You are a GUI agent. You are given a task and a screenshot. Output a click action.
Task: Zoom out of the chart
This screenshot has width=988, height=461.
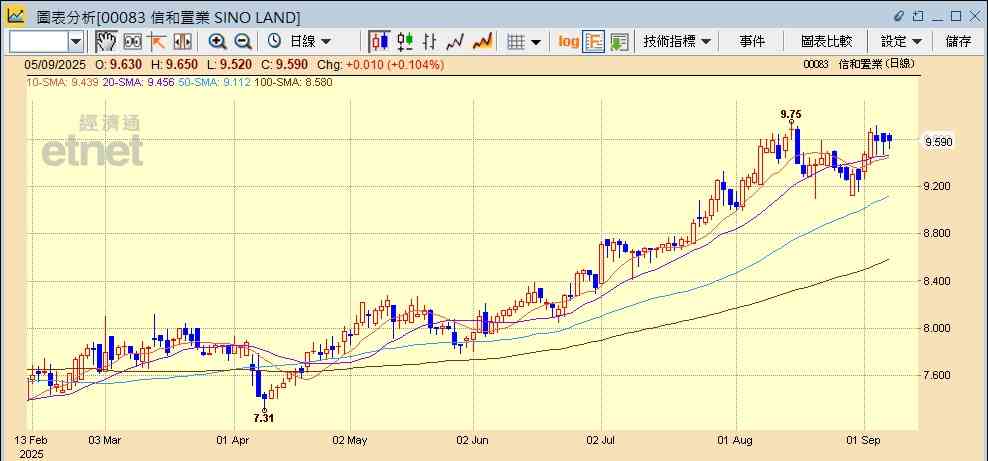click(x=243, y=42)
